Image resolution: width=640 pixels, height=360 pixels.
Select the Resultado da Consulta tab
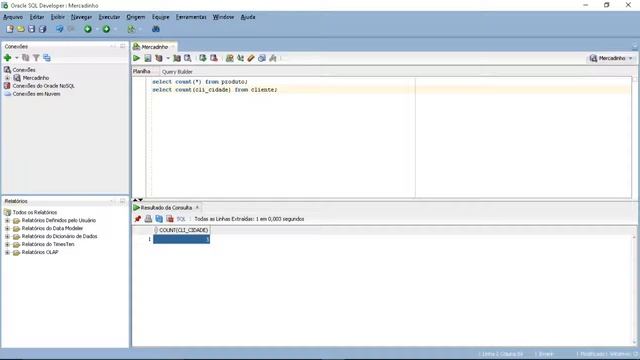166,208
